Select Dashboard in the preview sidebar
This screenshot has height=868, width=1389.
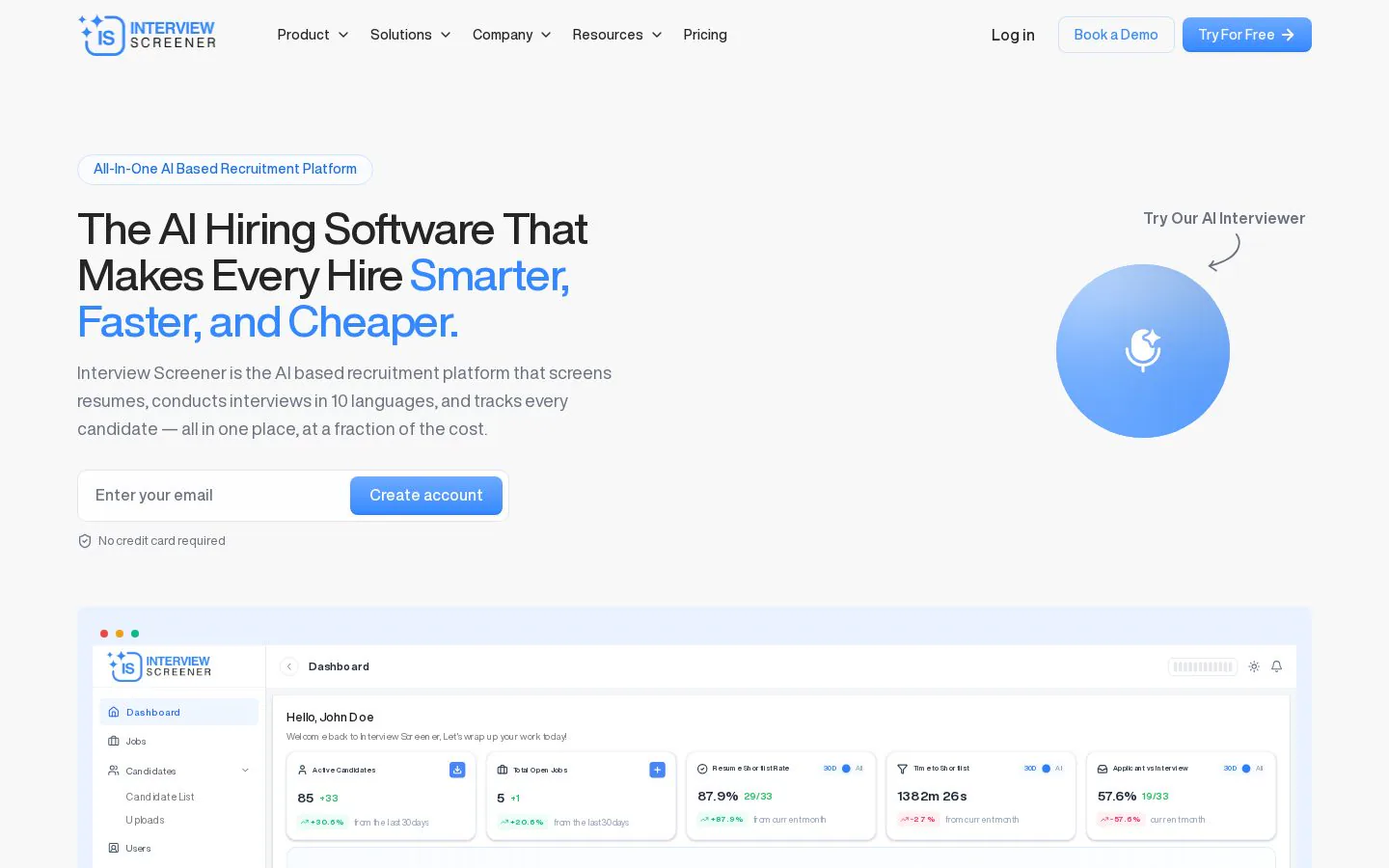179,712
